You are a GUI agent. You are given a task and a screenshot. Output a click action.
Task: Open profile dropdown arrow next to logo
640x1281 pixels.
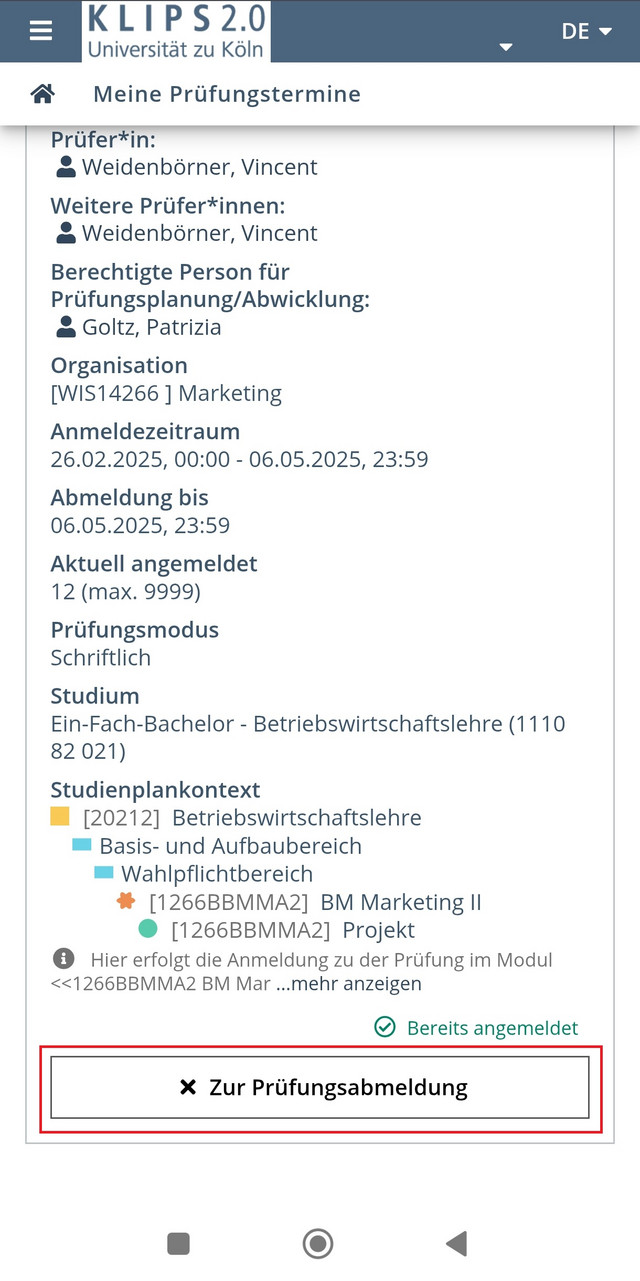click(x=506, y=47)
